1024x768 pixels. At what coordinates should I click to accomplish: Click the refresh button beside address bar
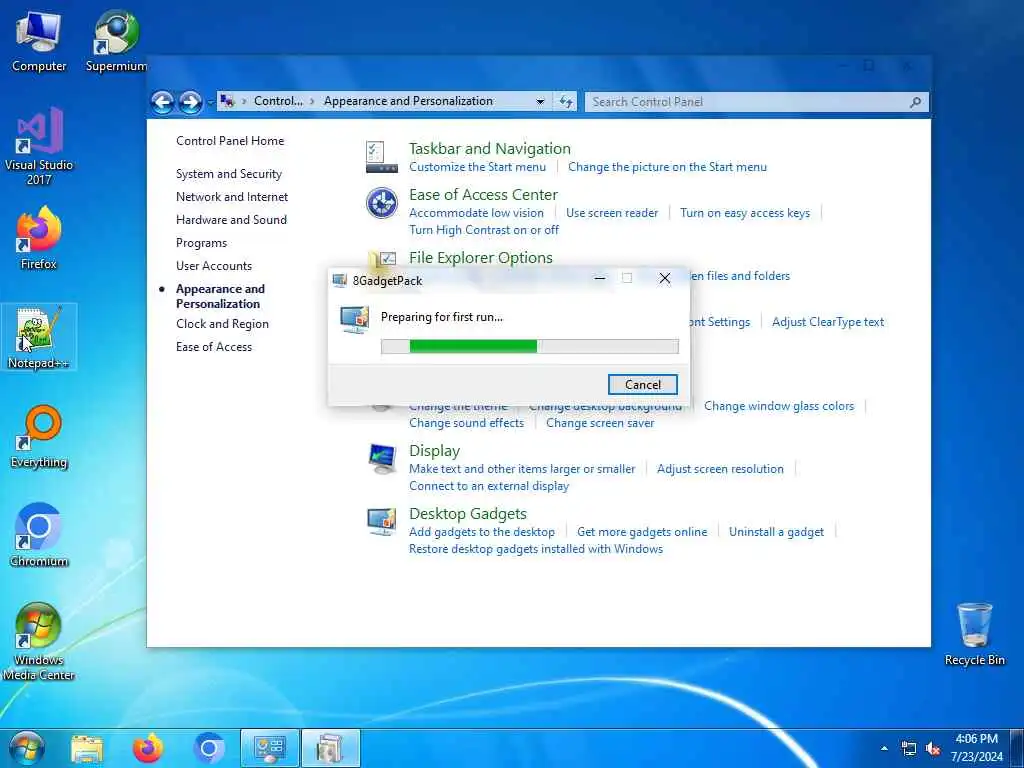click(x=566, y=101)
